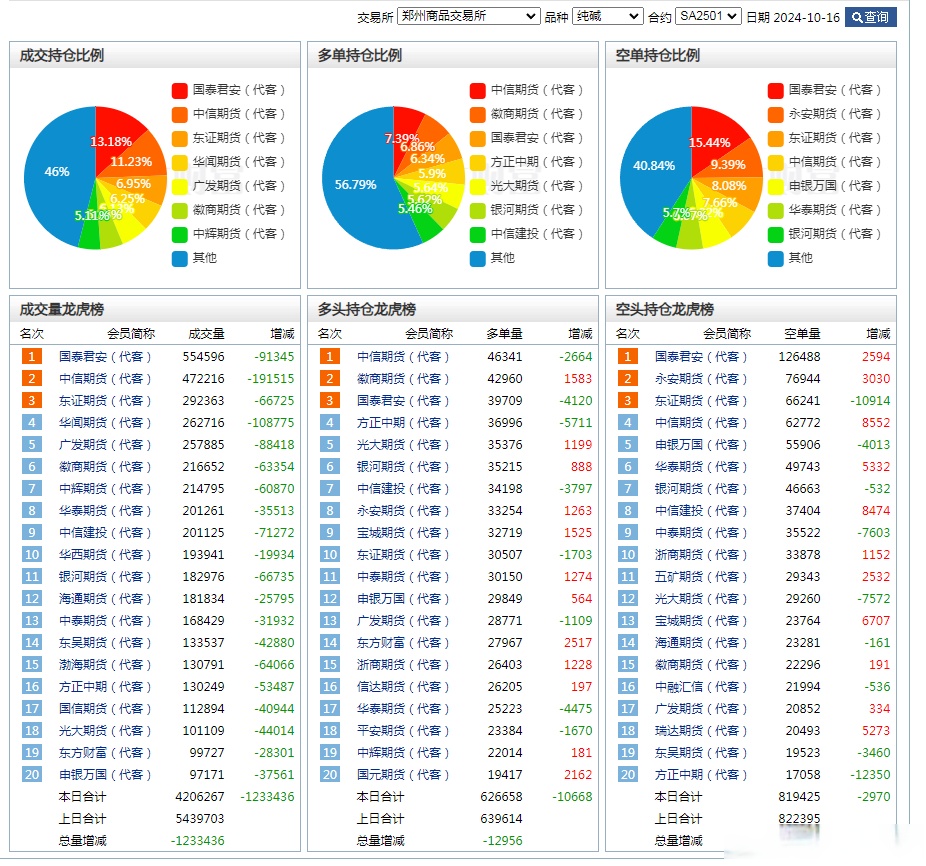Open the 品种 dropdown showing 纯碱

tap(608, 17)
